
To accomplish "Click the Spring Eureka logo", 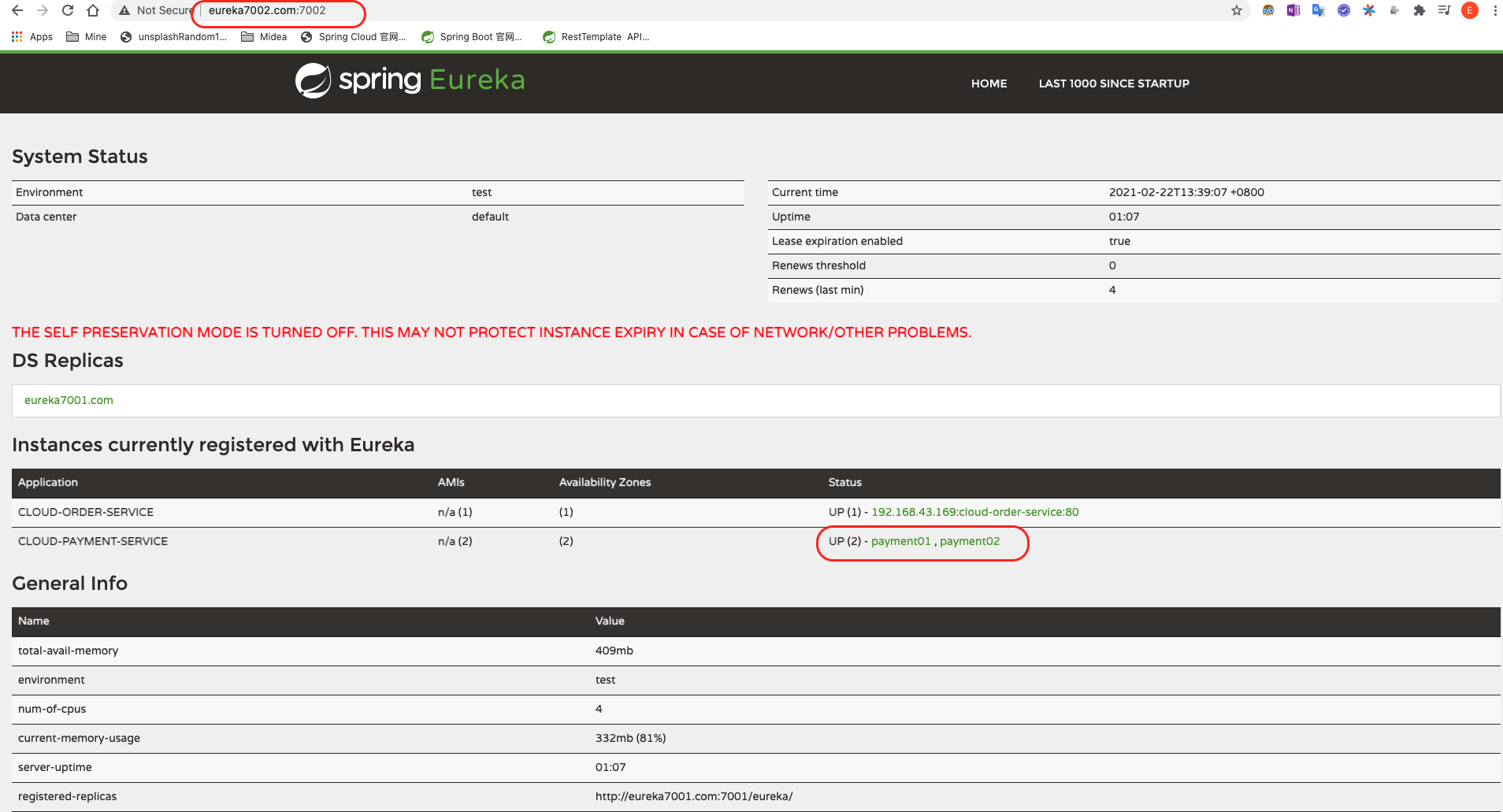I will (x=410, y=80).
